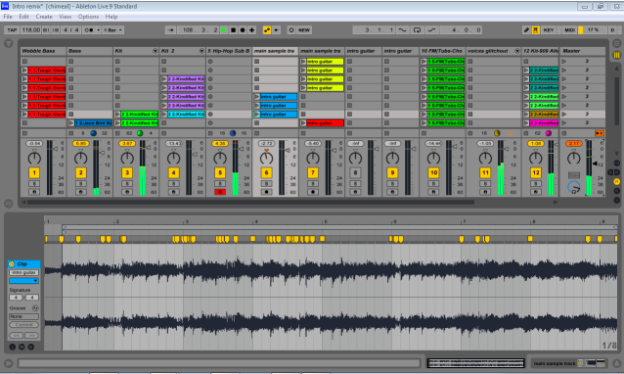The width and height of the screenshot is (624, 374).
Task: Click the blue cue volume knob on Master
Action: tap(573, 187)
